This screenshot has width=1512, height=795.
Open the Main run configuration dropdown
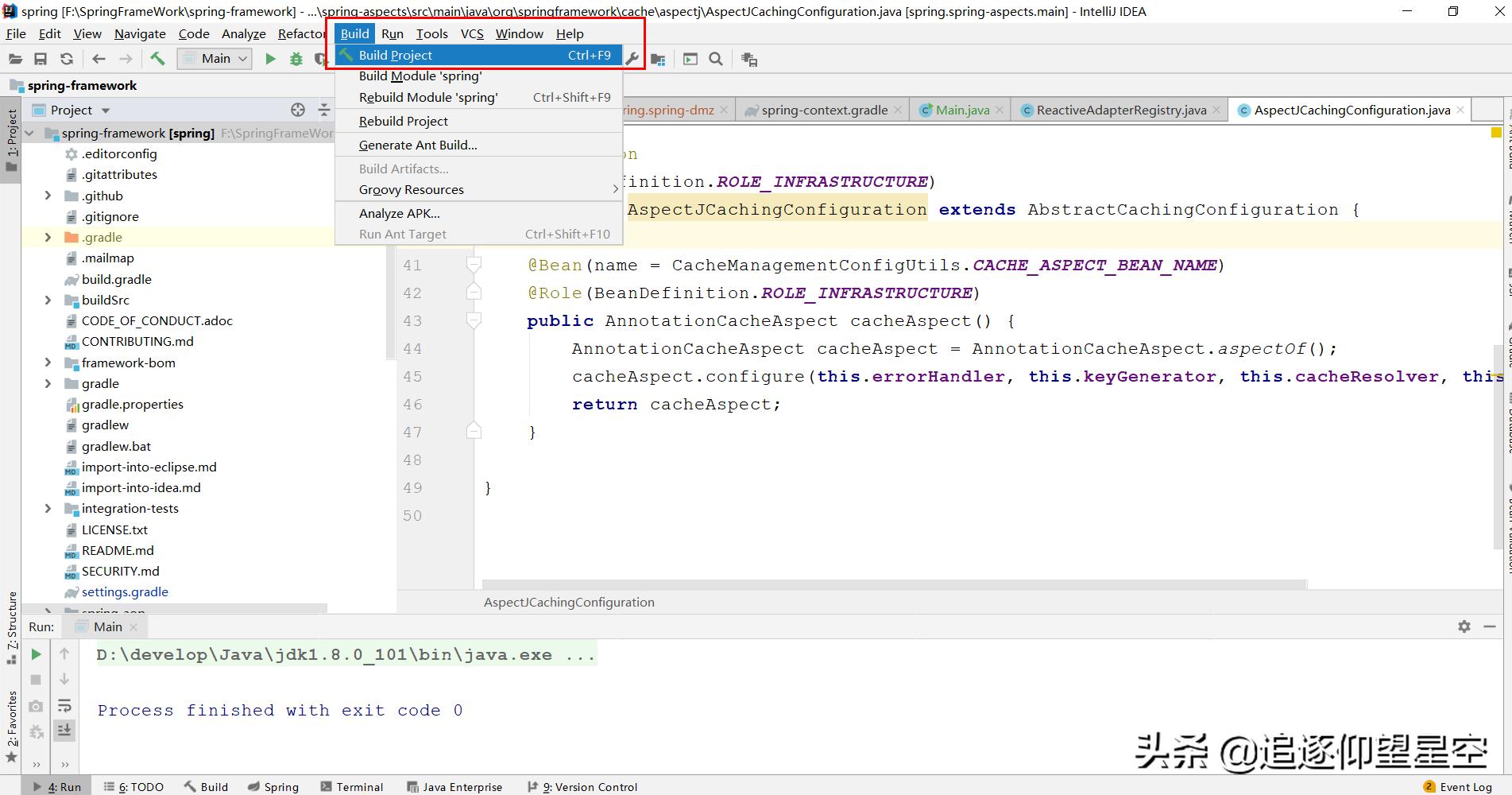click(x=215, y=59)
